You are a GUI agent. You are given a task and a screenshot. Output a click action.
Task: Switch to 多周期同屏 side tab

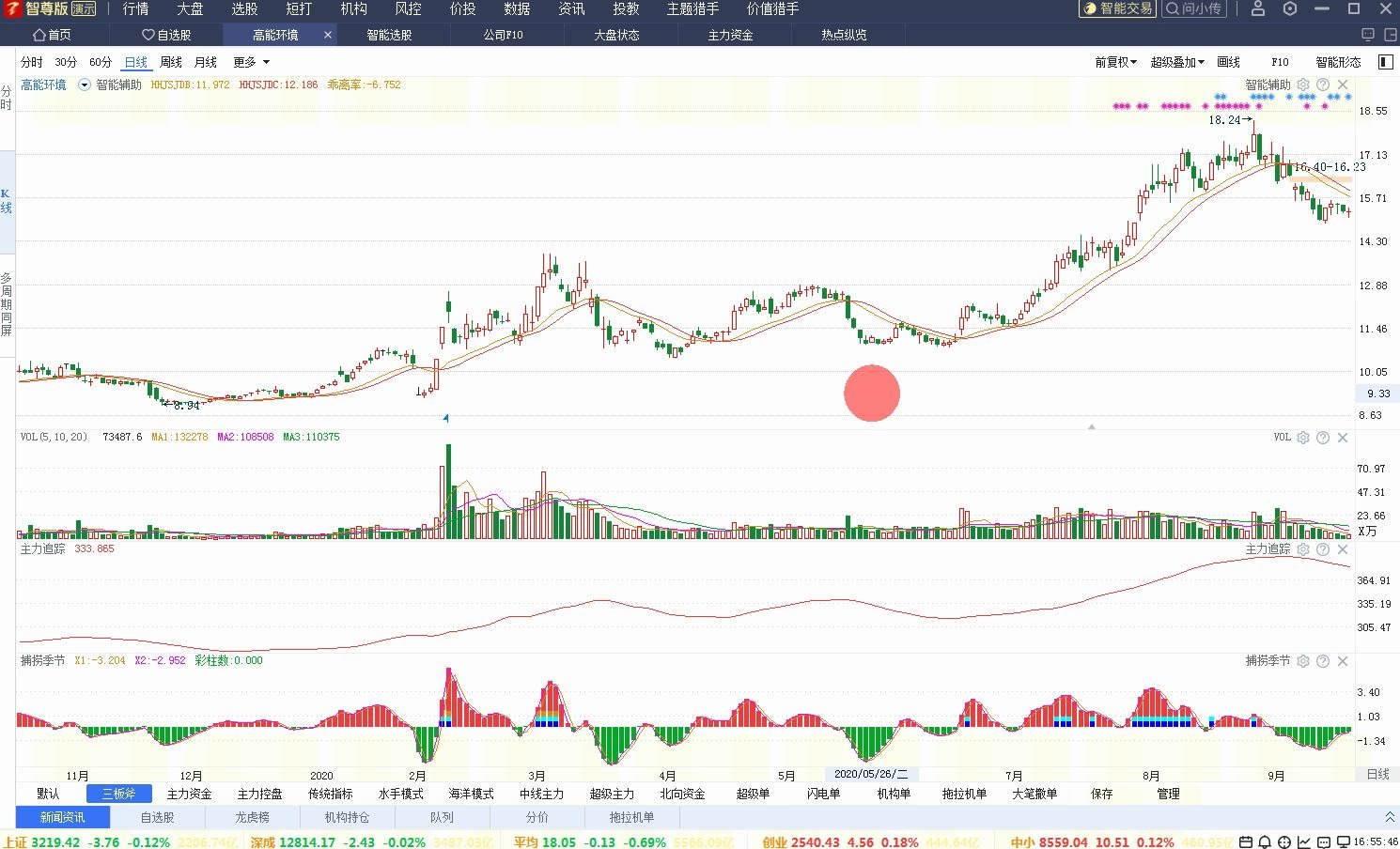tap(7, 304)
